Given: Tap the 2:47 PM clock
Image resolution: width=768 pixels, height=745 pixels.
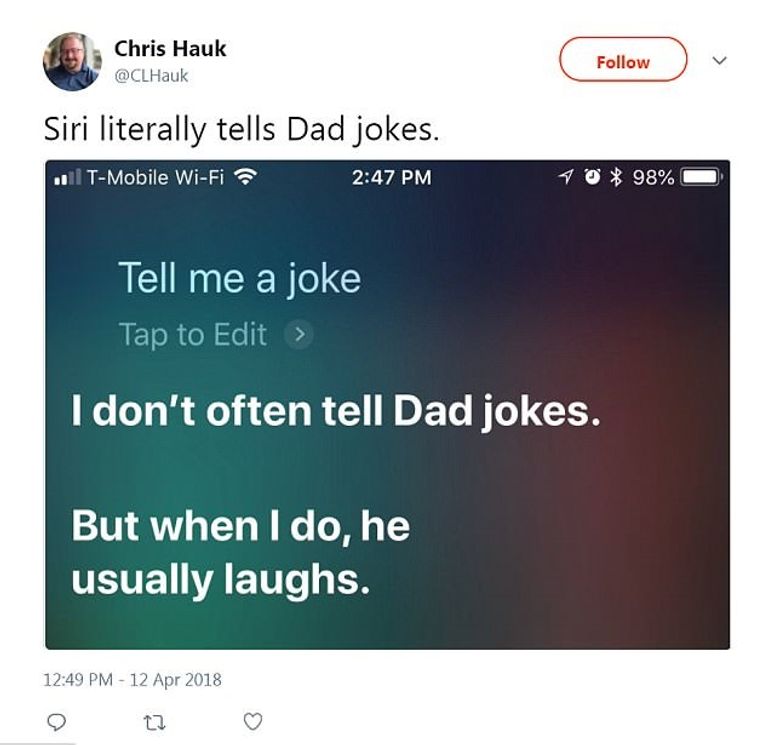Looking at the screenshot, I should pos(392,178).
